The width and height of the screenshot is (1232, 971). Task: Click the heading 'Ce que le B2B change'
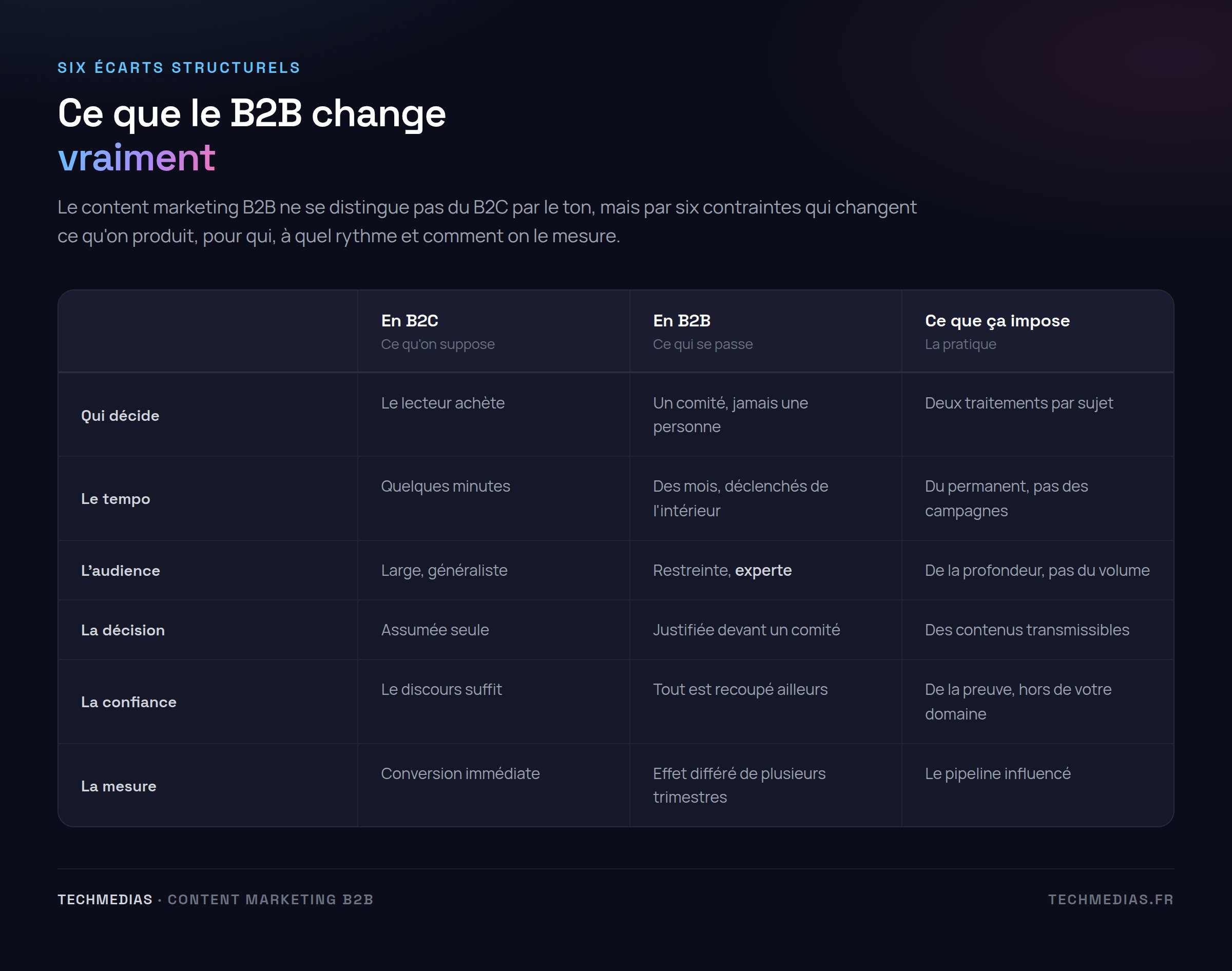(252, 114)
